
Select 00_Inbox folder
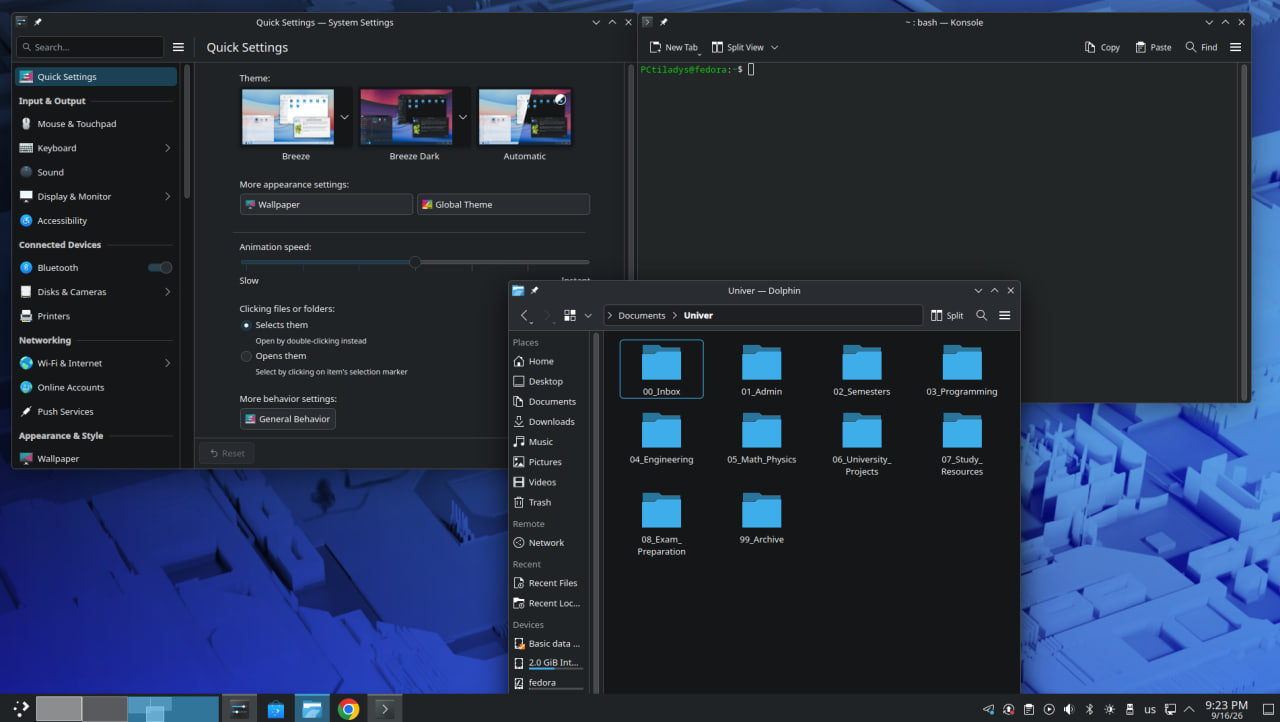pos(661,369)
